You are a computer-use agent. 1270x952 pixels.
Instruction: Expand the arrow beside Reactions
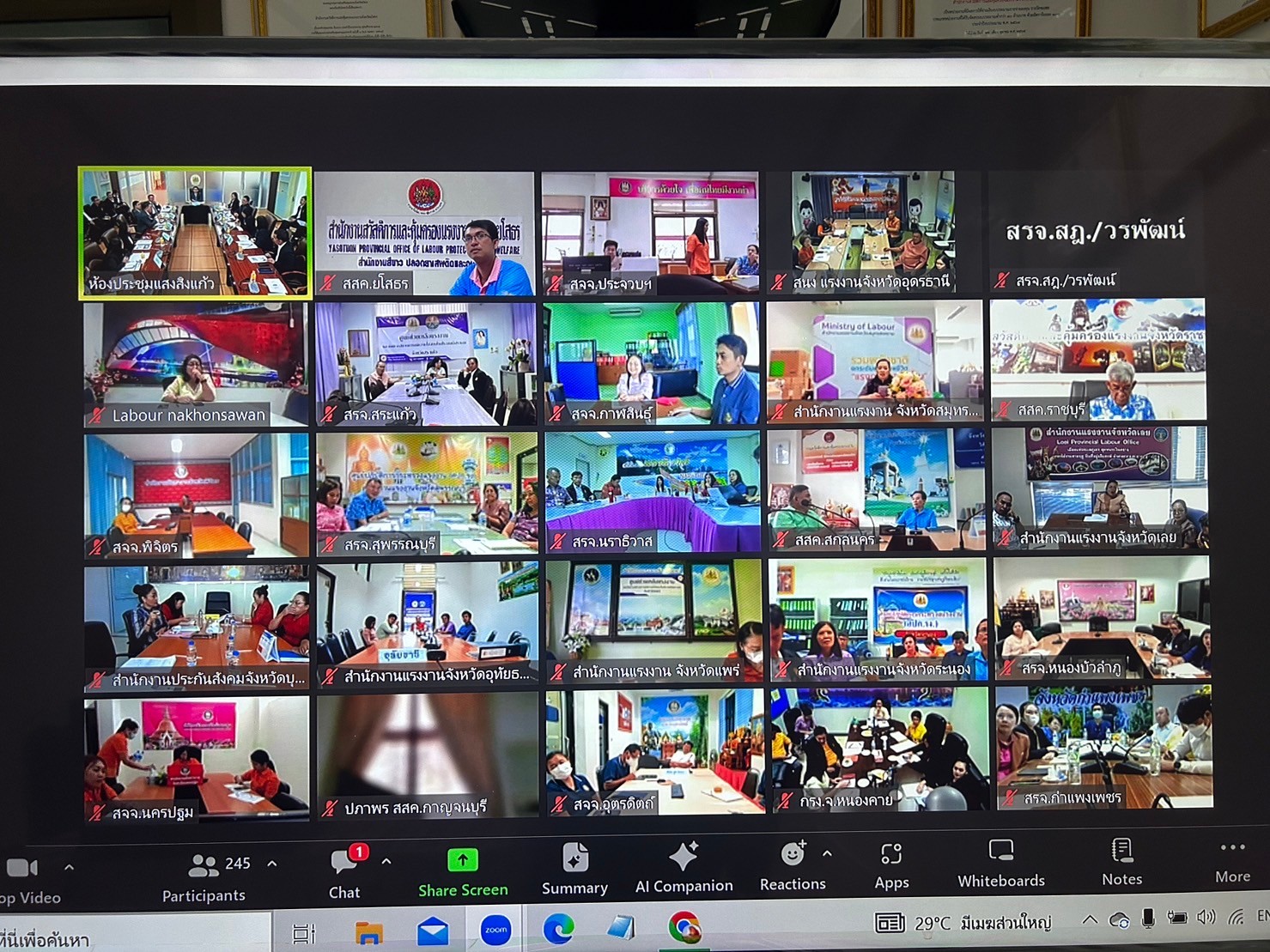pyautogui.click(x=827, y=854)
